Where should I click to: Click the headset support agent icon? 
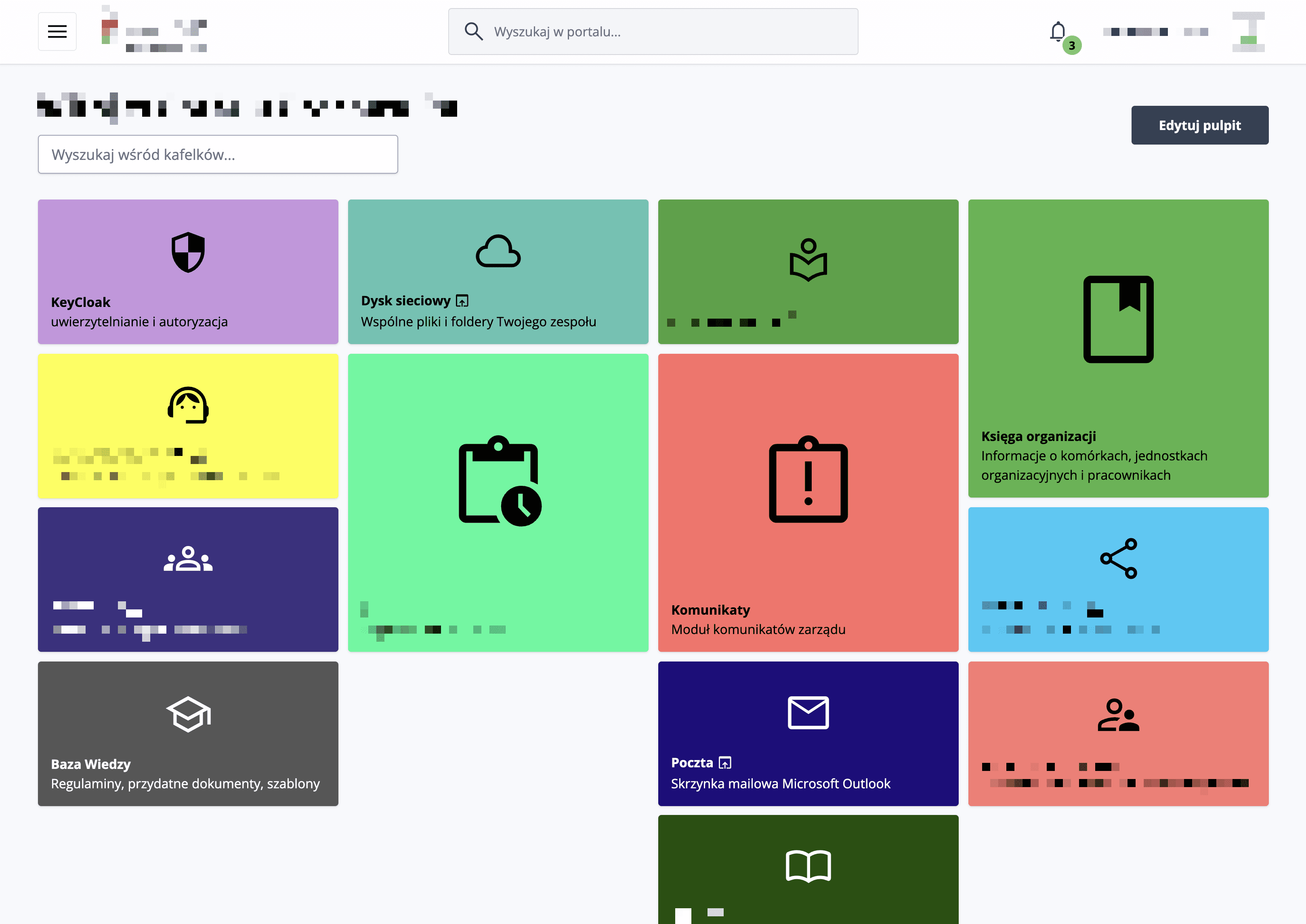(188, 405)
